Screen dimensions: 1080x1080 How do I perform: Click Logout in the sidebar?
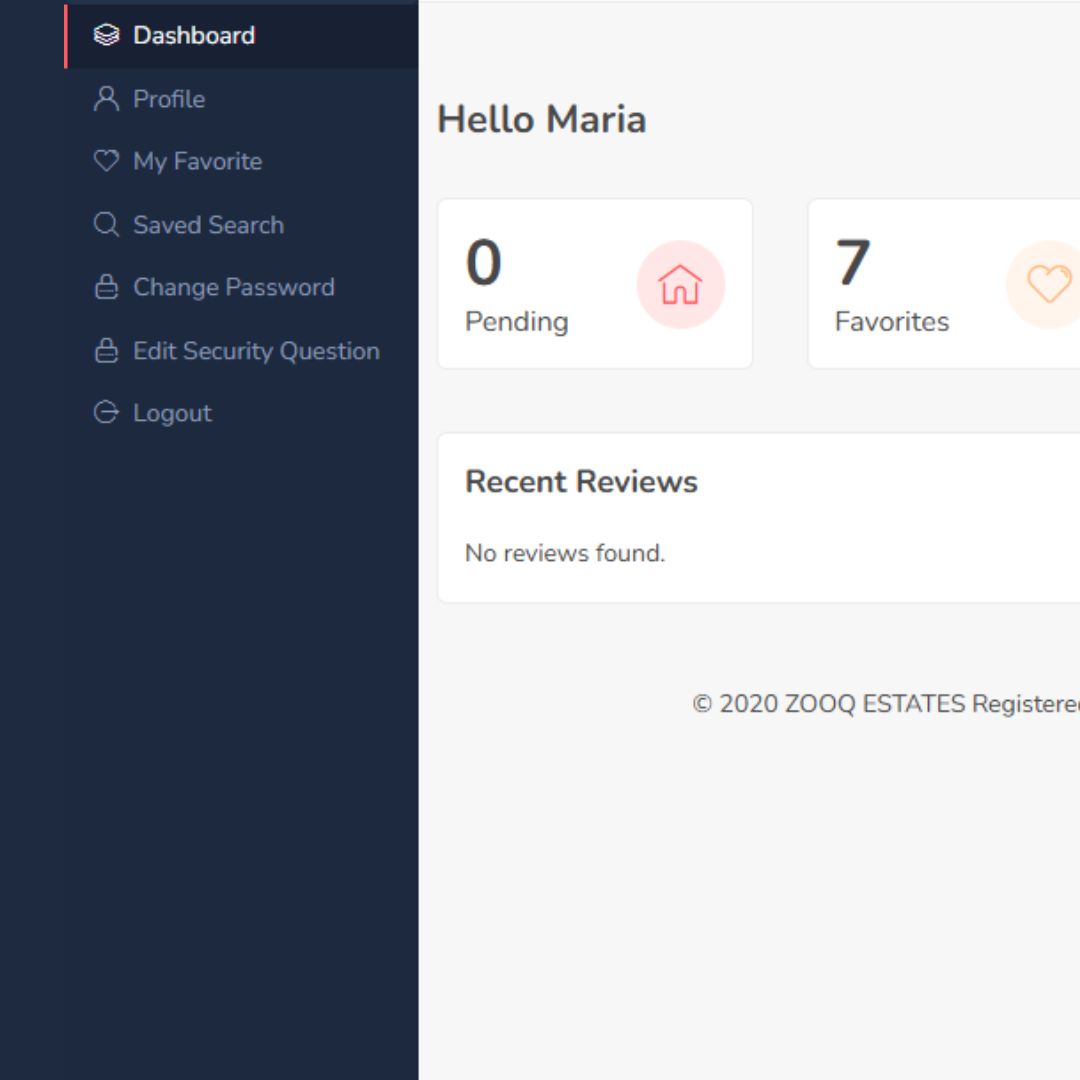point(171,413)
